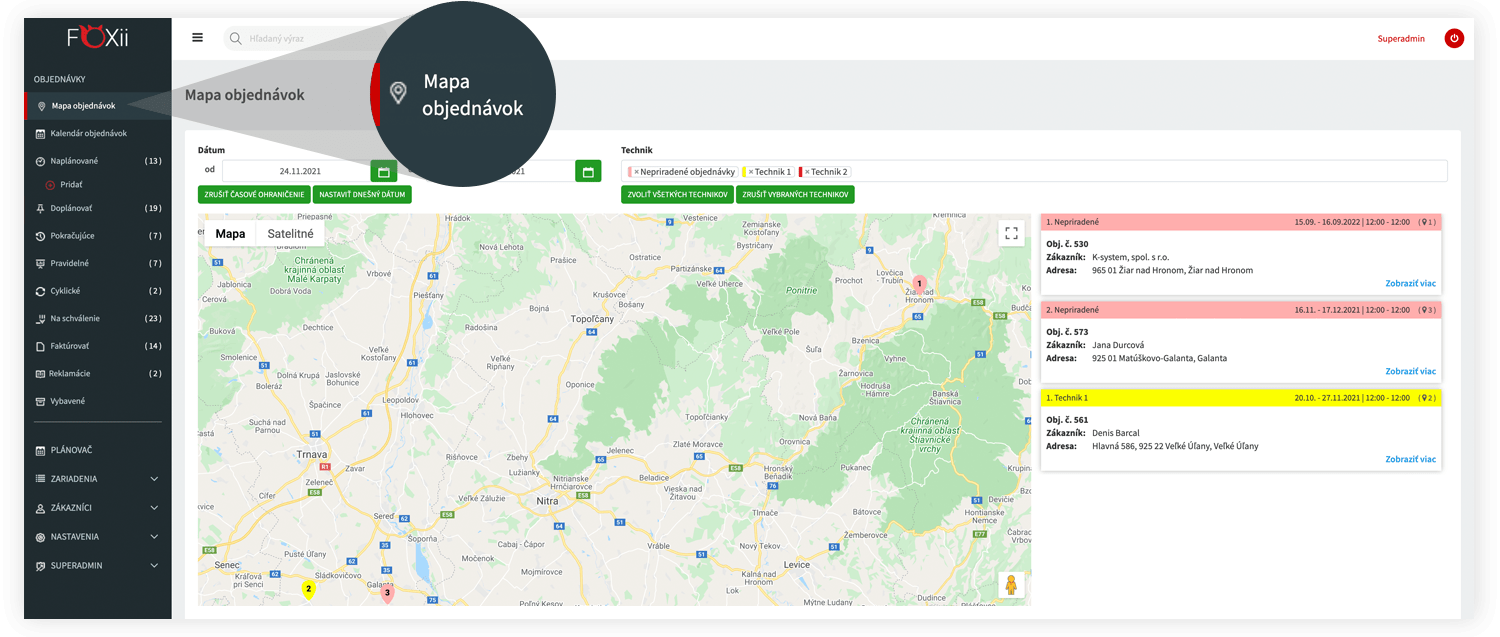Remove the Technik 1 tag
The width and height of the screenshot is (1500, 637).
coord(751,172)
